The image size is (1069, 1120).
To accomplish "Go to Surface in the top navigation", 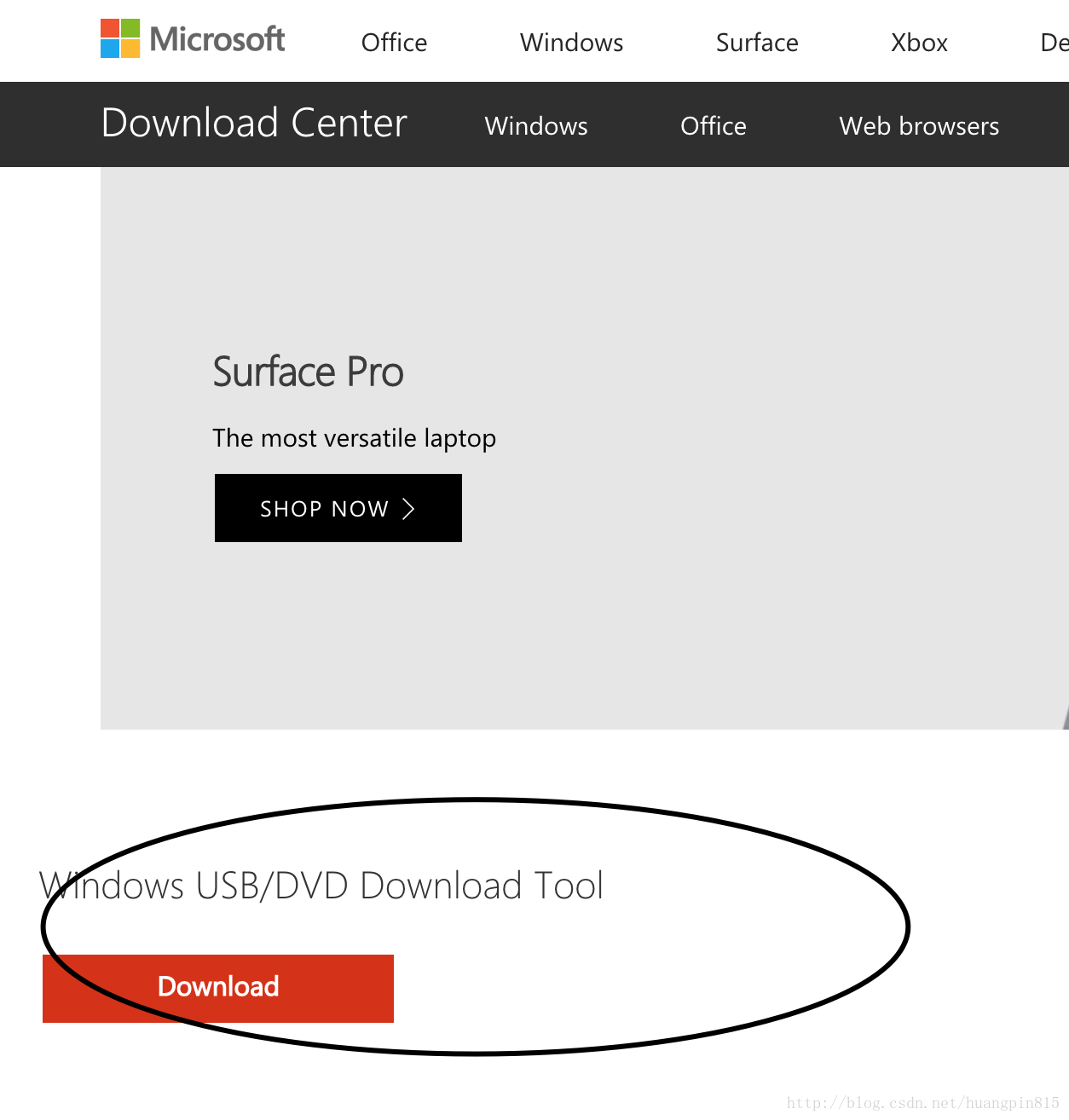I will click(757, 43).
